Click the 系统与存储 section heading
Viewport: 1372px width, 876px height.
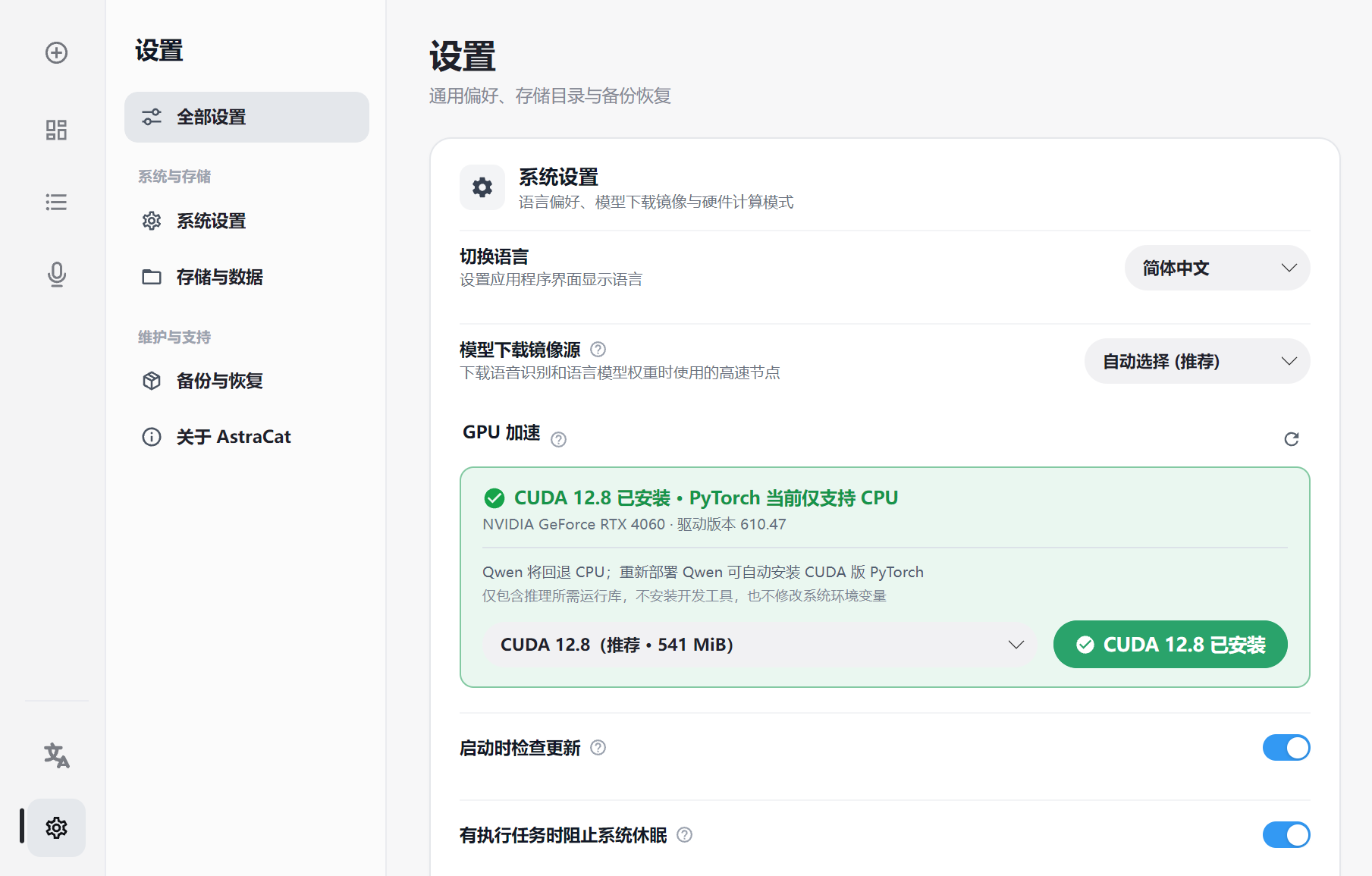[174, 177]
